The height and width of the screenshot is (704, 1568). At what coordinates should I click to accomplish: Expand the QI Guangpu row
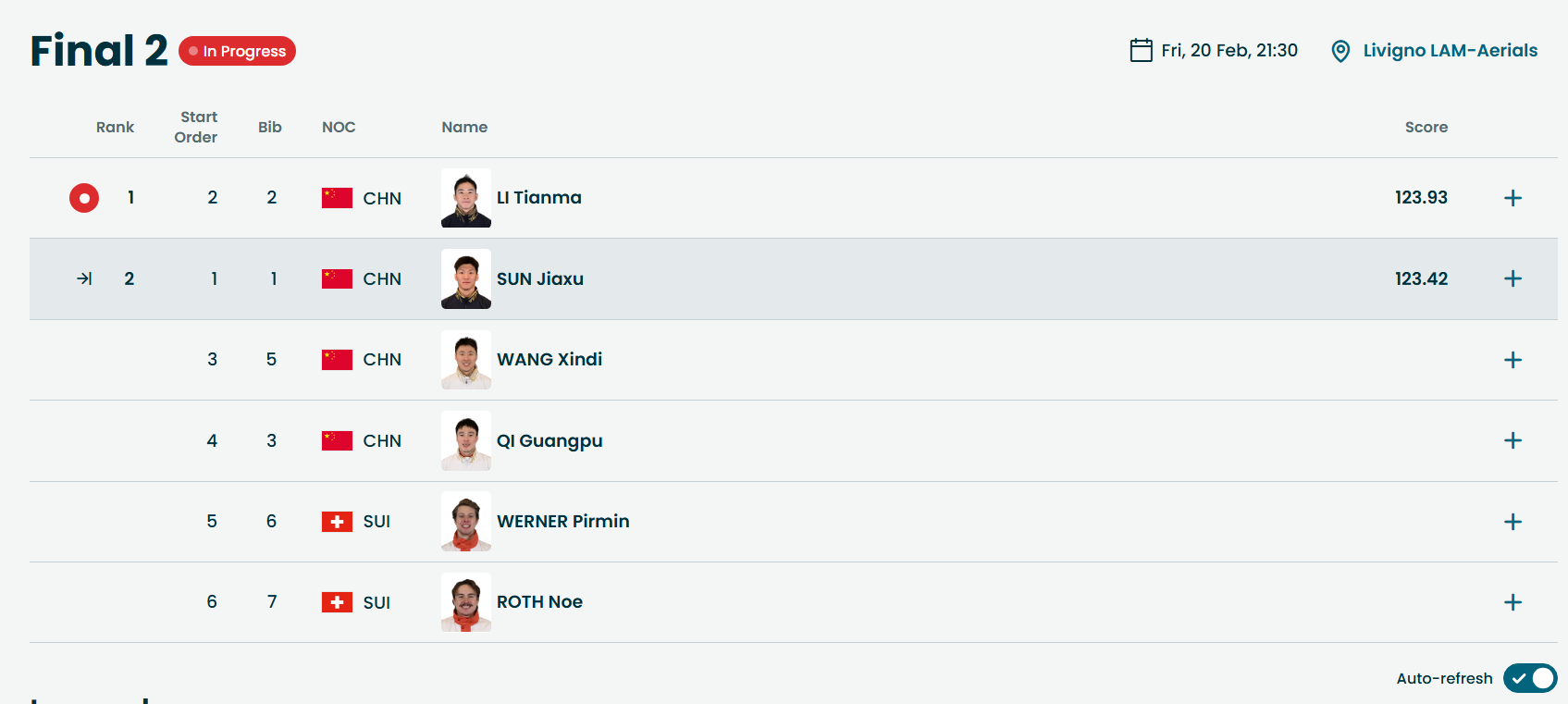coord(1512,440)
